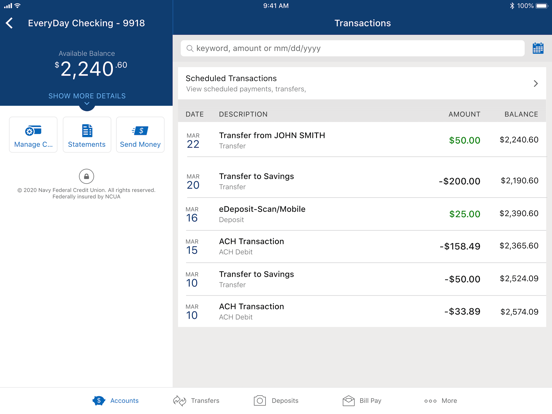Image resolution: width=552 pixels, height=414 pixels.
Task: Open the calendar date filter icon
Action: tap(538, 48)
